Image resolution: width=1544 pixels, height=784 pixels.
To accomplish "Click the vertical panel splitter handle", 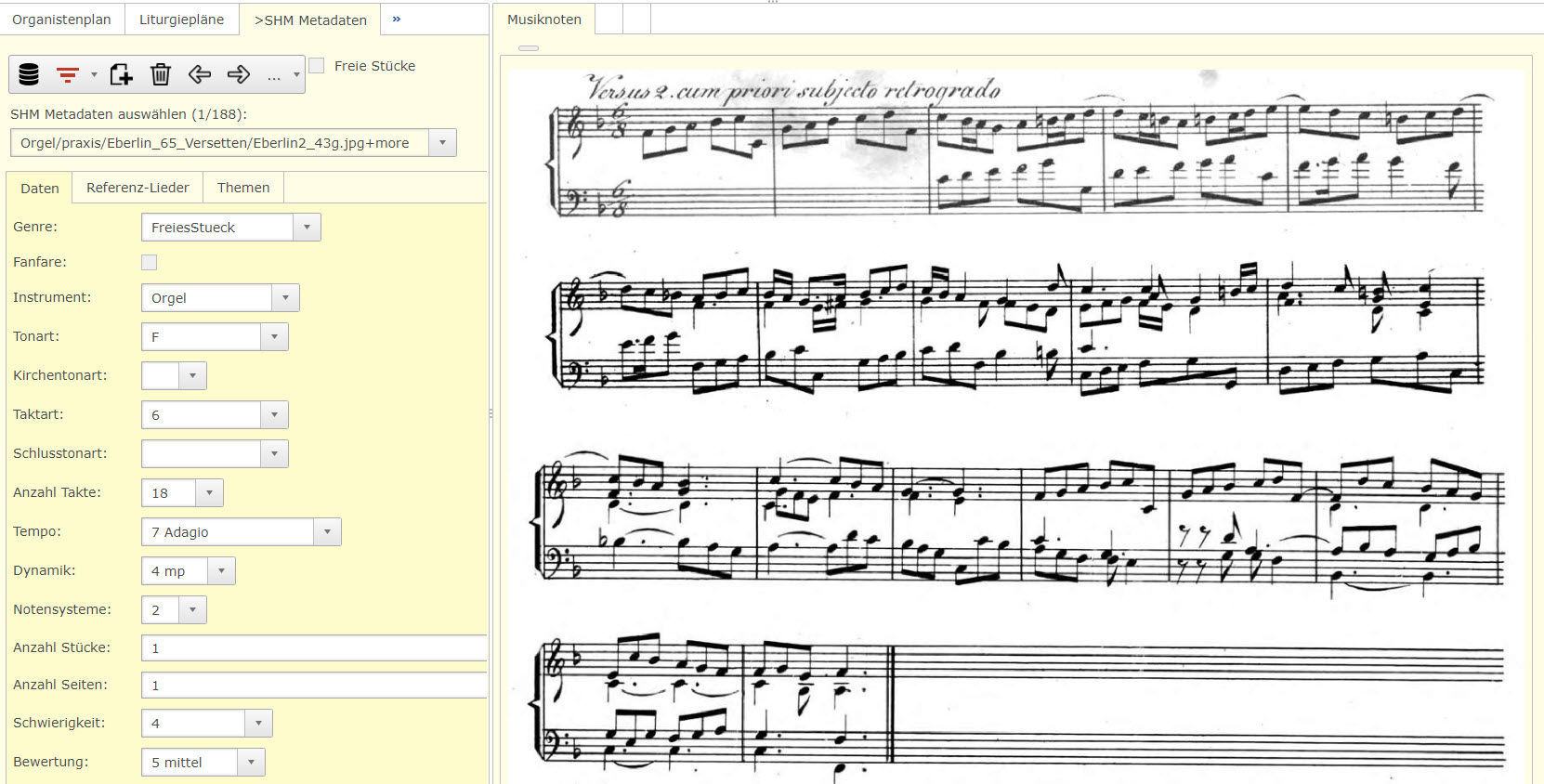I will 491,413.
